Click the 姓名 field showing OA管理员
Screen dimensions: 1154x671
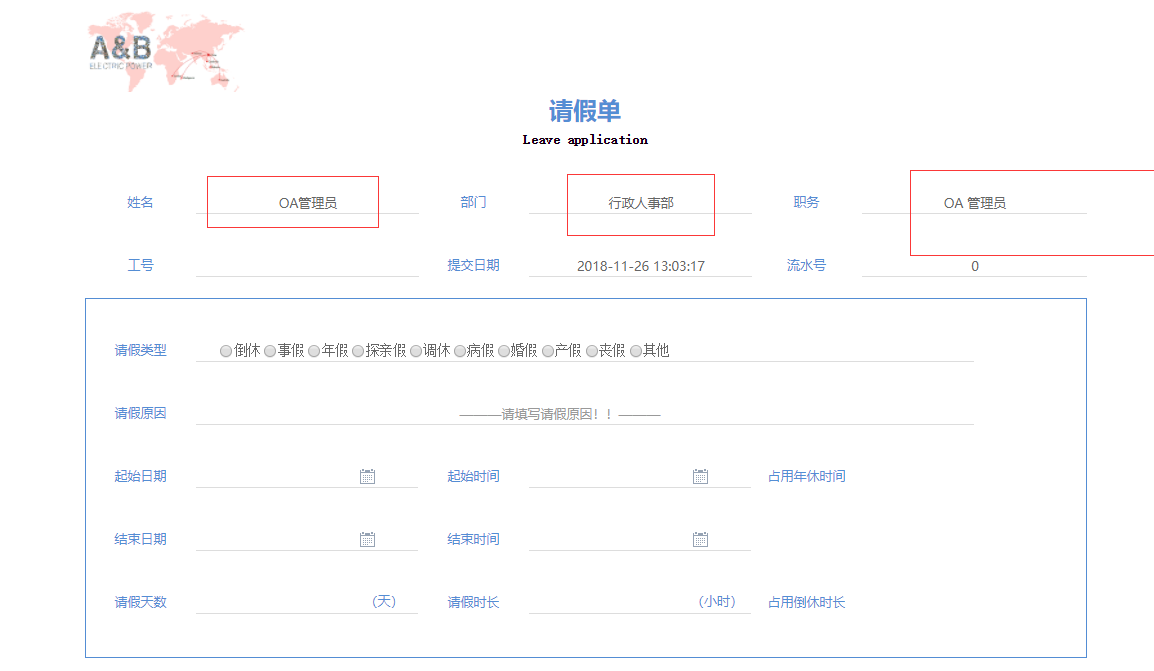click(x=307, y=203)
